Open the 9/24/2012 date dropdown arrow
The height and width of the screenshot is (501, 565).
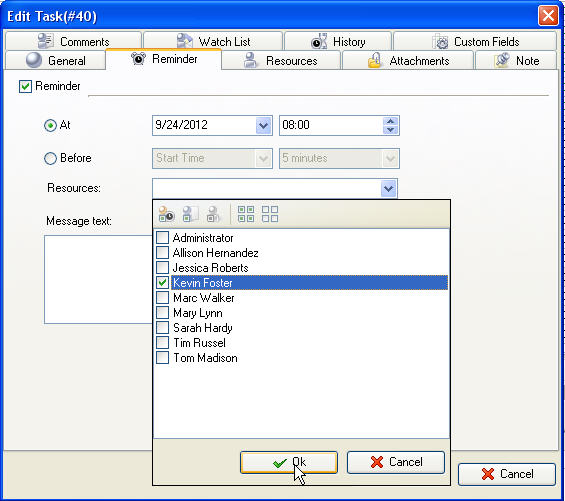coord(264,125)
